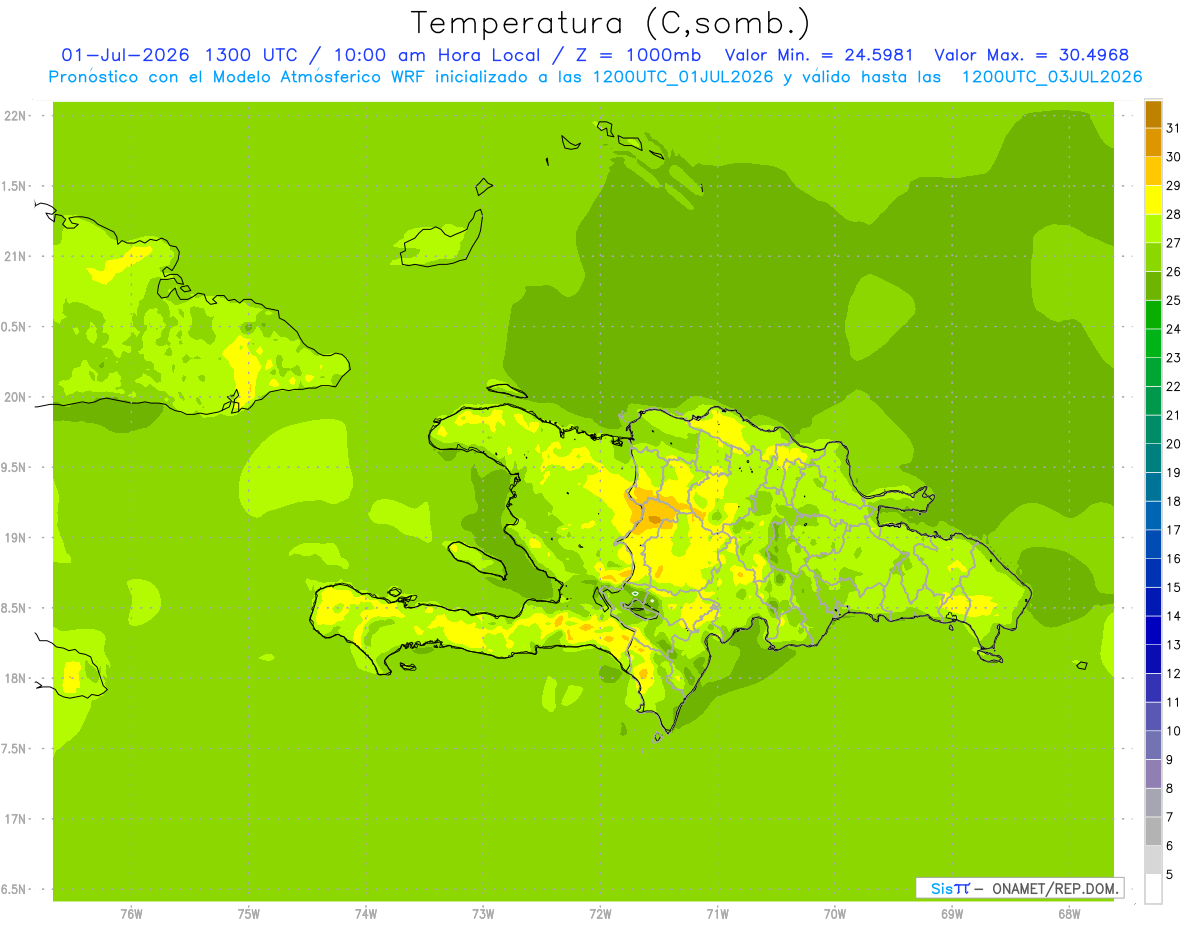Click the legend value 20

pyautogui.click(x=1174, y=444)
